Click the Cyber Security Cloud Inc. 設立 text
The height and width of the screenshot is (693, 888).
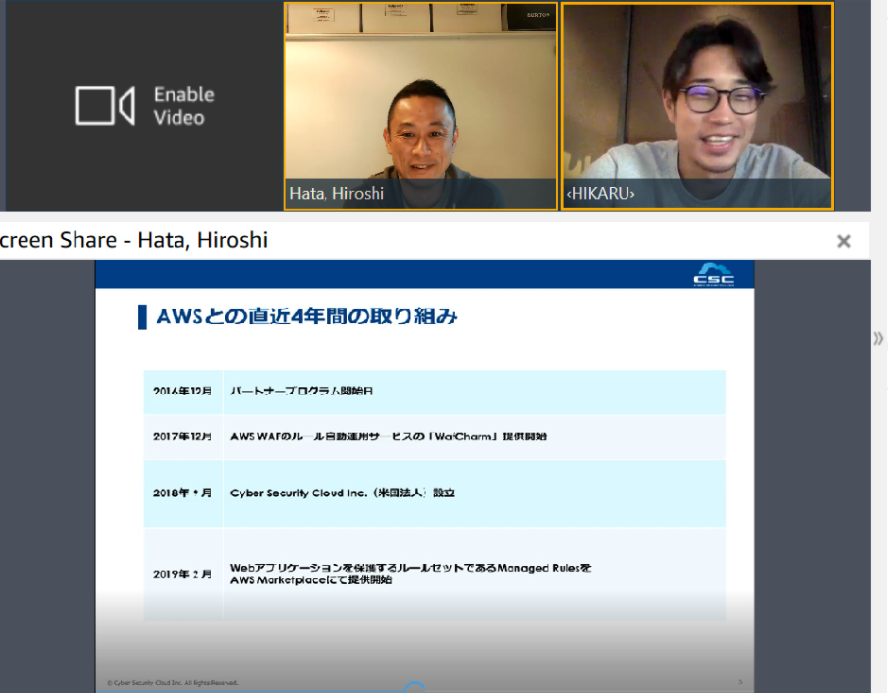coord(342,493)
